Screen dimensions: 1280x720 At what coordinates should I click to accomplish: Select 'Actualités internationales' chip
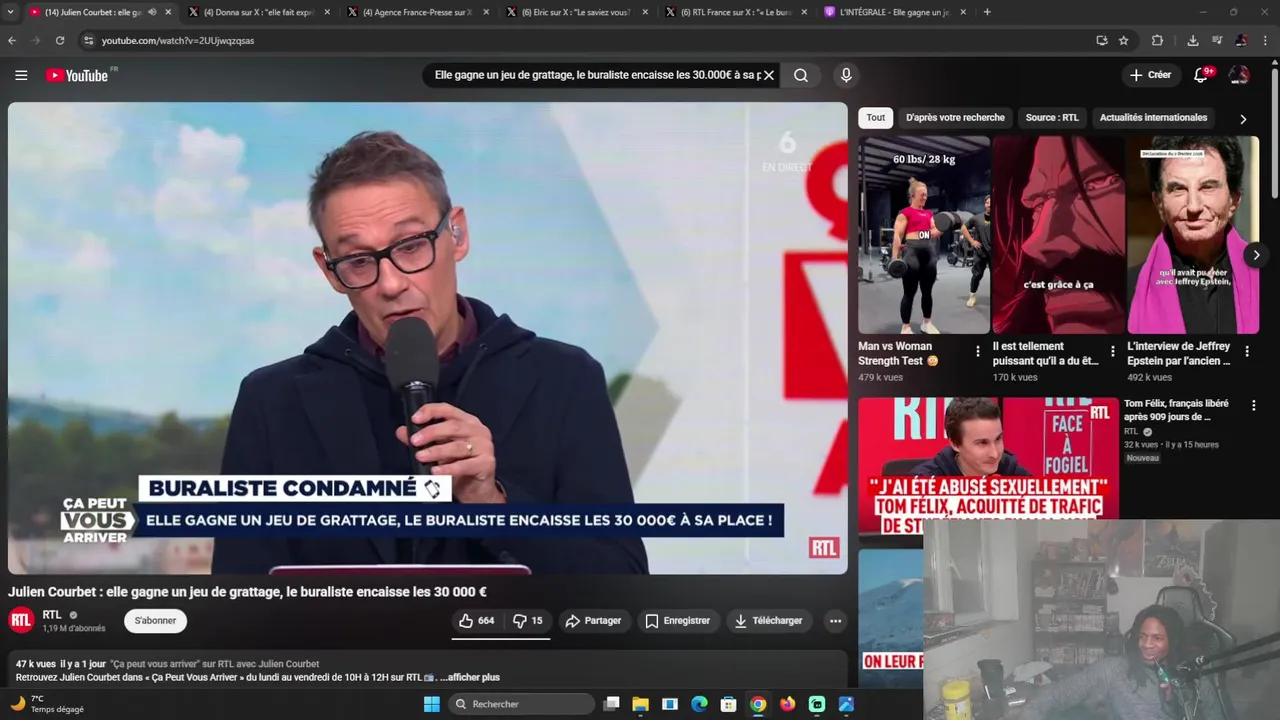tap(1153, 117)
